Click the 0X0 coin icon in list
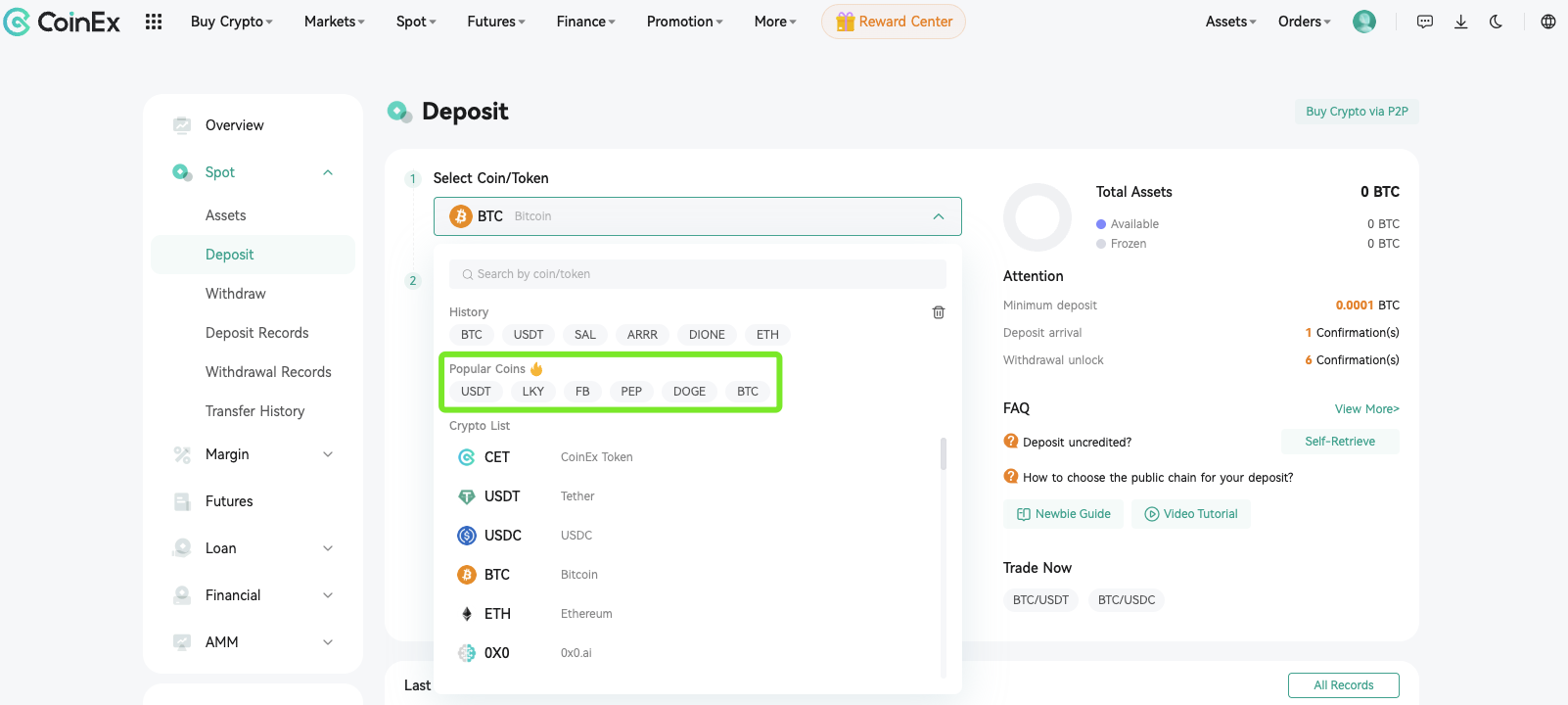The width and height of the screenshot is (1568, 705). [467, 653]
